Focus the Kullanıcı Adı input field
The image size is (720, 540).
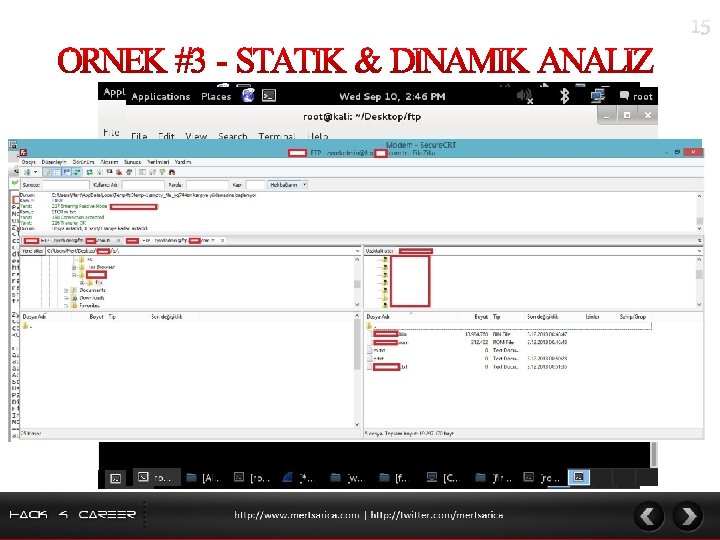pyautogui.click(x=143, y=185)
